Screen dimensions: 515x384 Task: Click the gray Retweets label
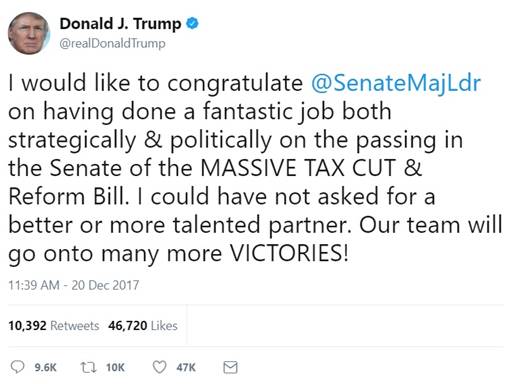pos(75,326)
